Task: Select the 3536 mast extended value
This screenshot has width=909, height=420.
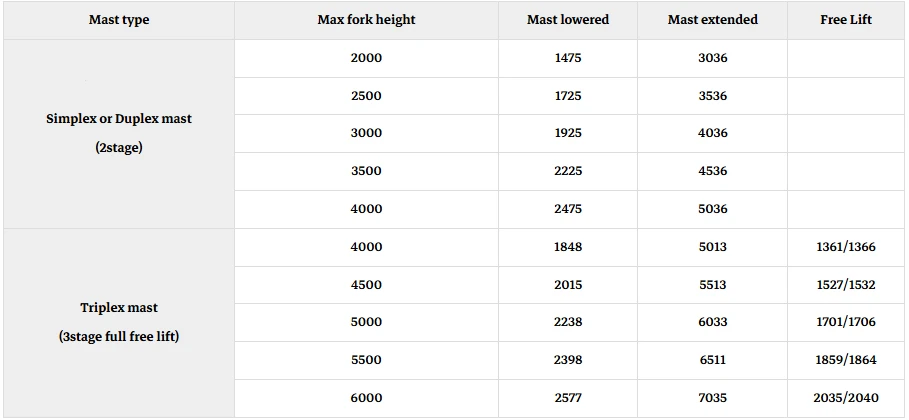Action: click(x=712, y=96)
